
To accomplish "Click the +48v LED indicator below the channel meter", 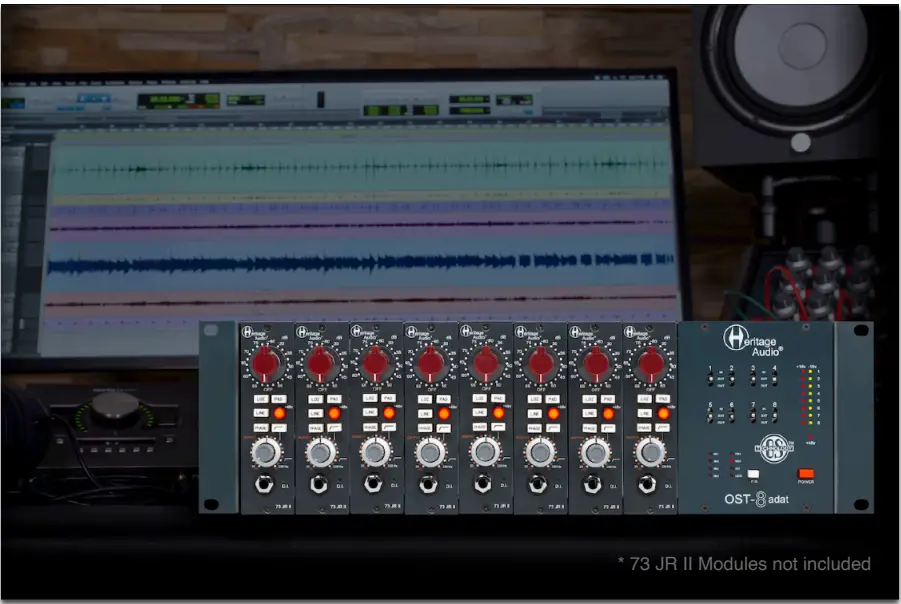I will pos(810,437).
